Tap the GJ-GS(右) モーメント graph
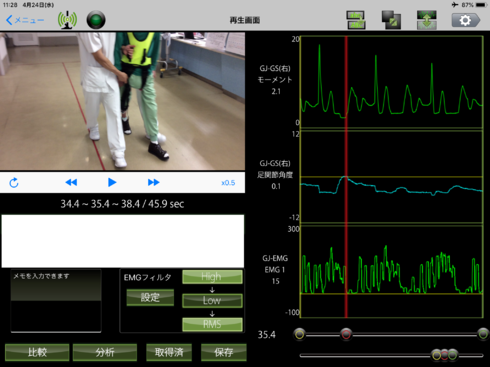The height and width of the screenshot is (367, 490). (392, 82)
